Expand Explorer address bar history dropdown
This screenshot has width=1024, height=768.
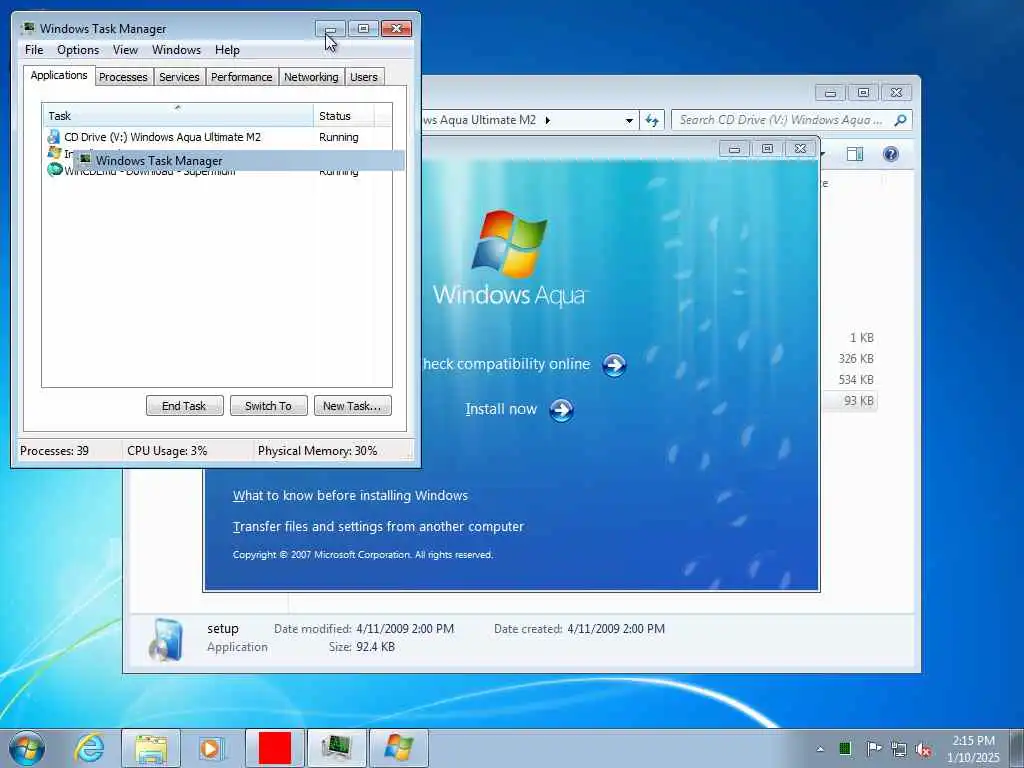click(x=629, y=120)
